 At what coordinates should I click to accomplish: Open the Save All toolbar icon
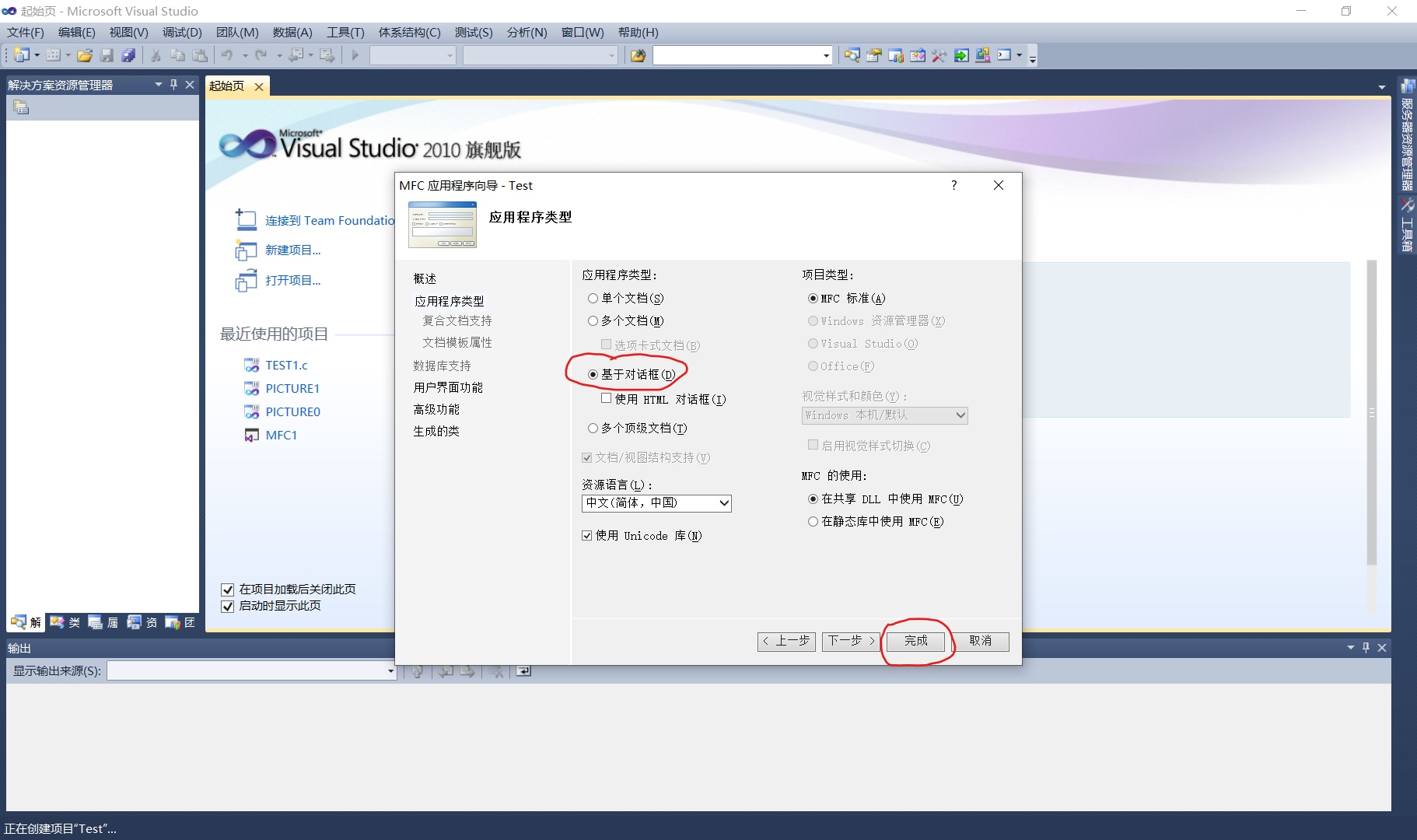point(128,55)
